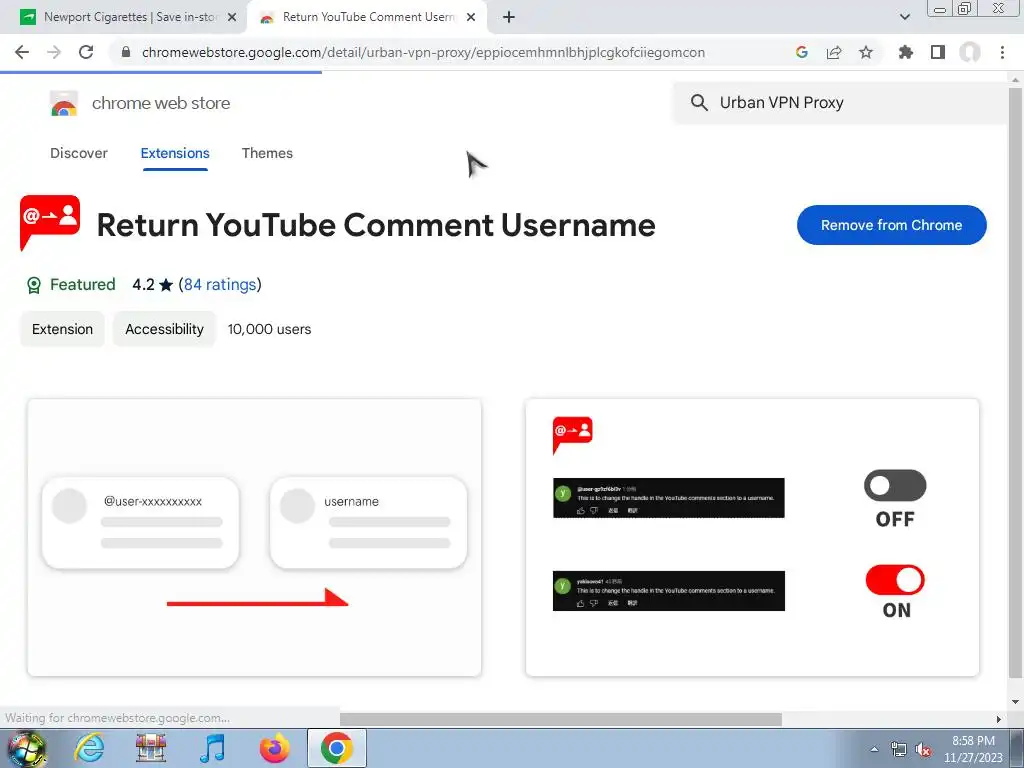Open the taskbar media player note icon
The width and height of the screenshot is (1024, 768).
pyautogui.click(x=212, y=748)
